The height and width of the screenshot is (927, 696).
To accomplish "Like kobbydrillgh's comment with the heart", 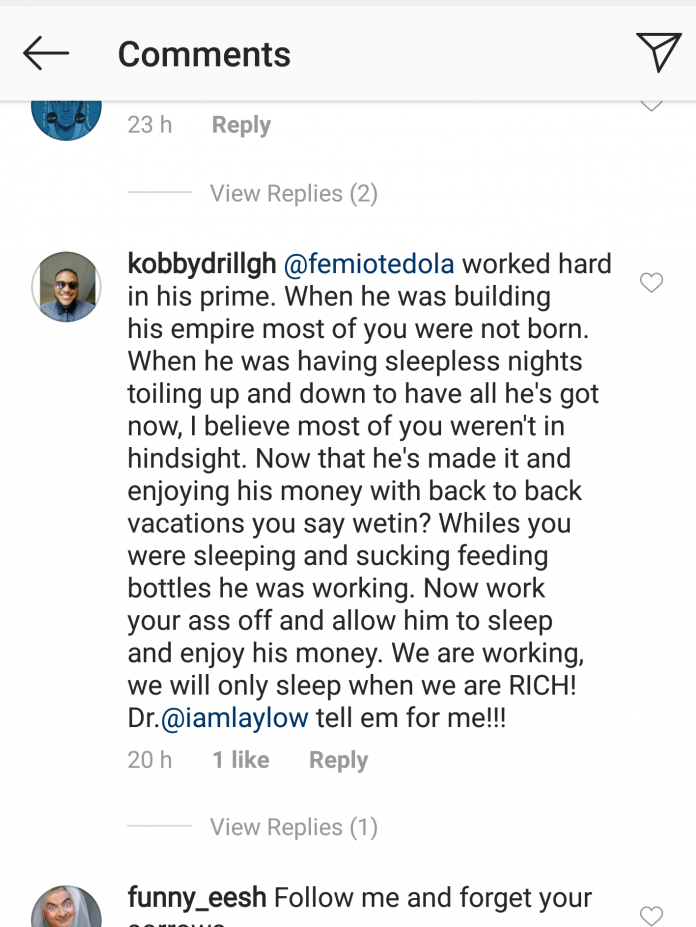I will tap(651, 283).
